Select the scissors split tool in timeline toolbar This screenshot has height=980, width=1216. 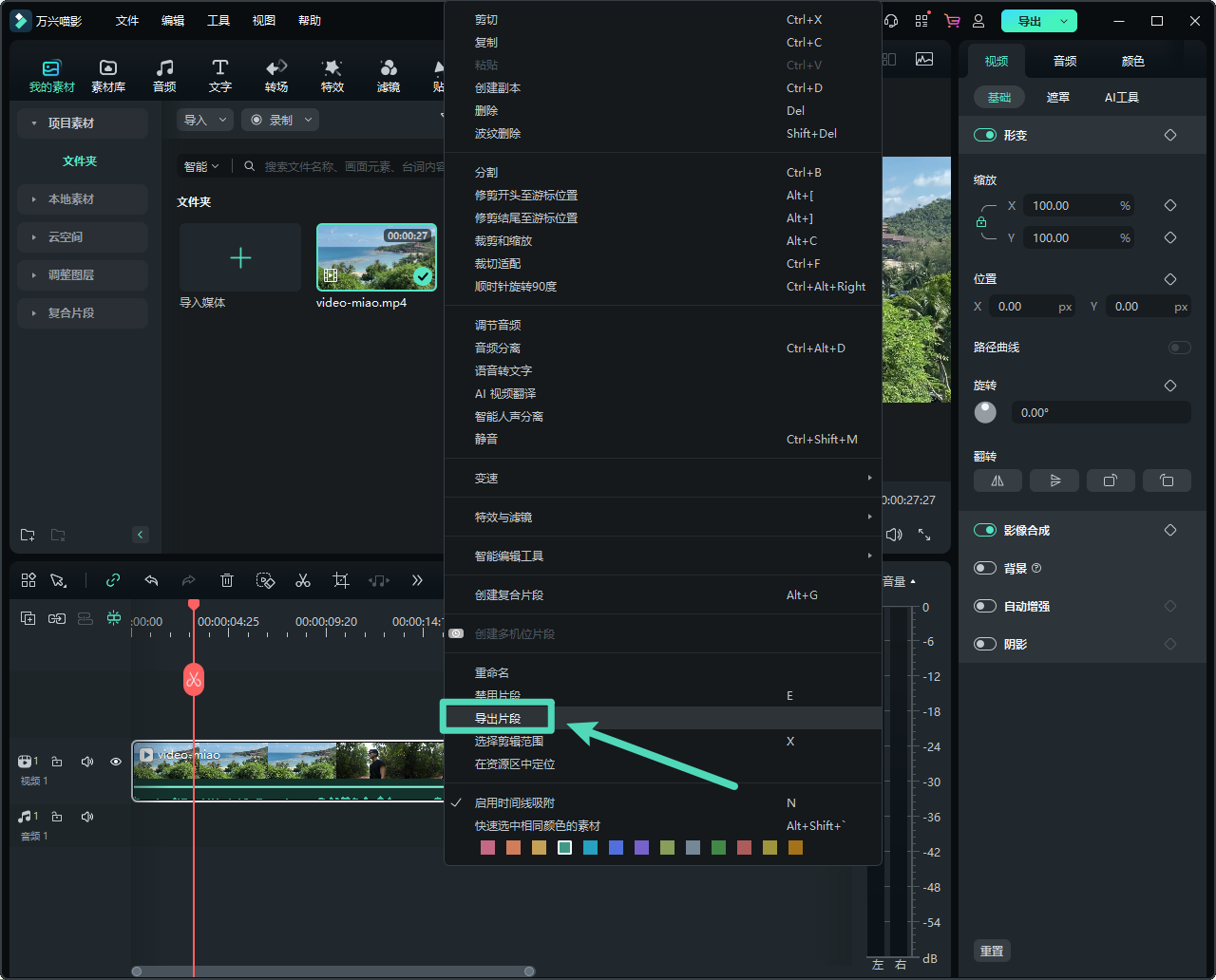click(x=303, y=580)
